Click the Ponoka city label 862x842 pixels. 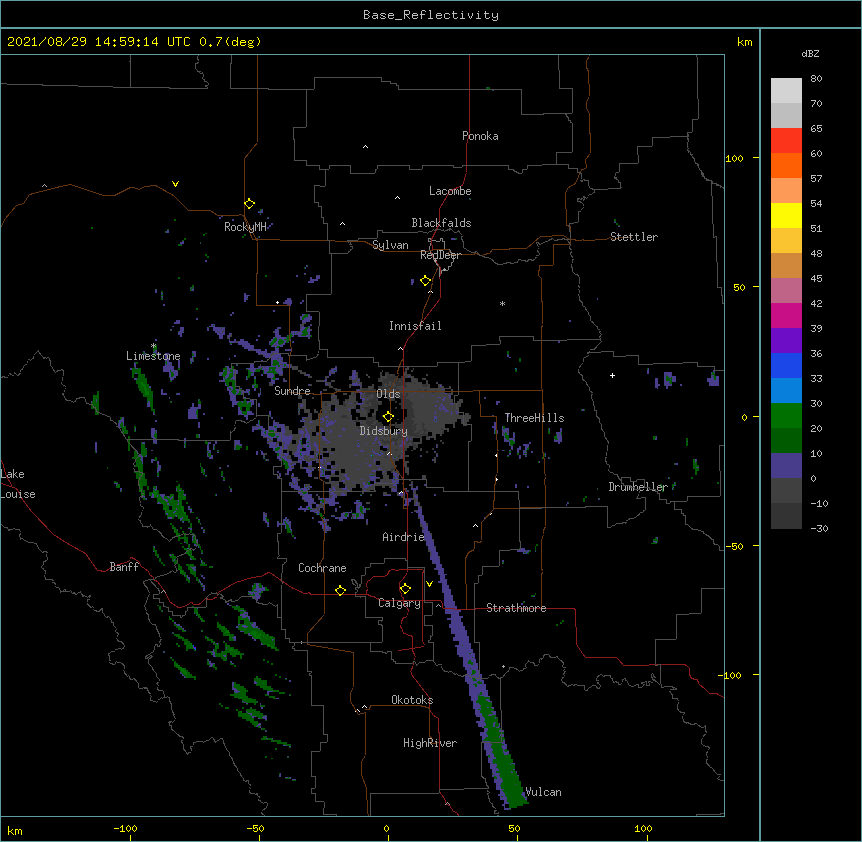coord(480,136)
